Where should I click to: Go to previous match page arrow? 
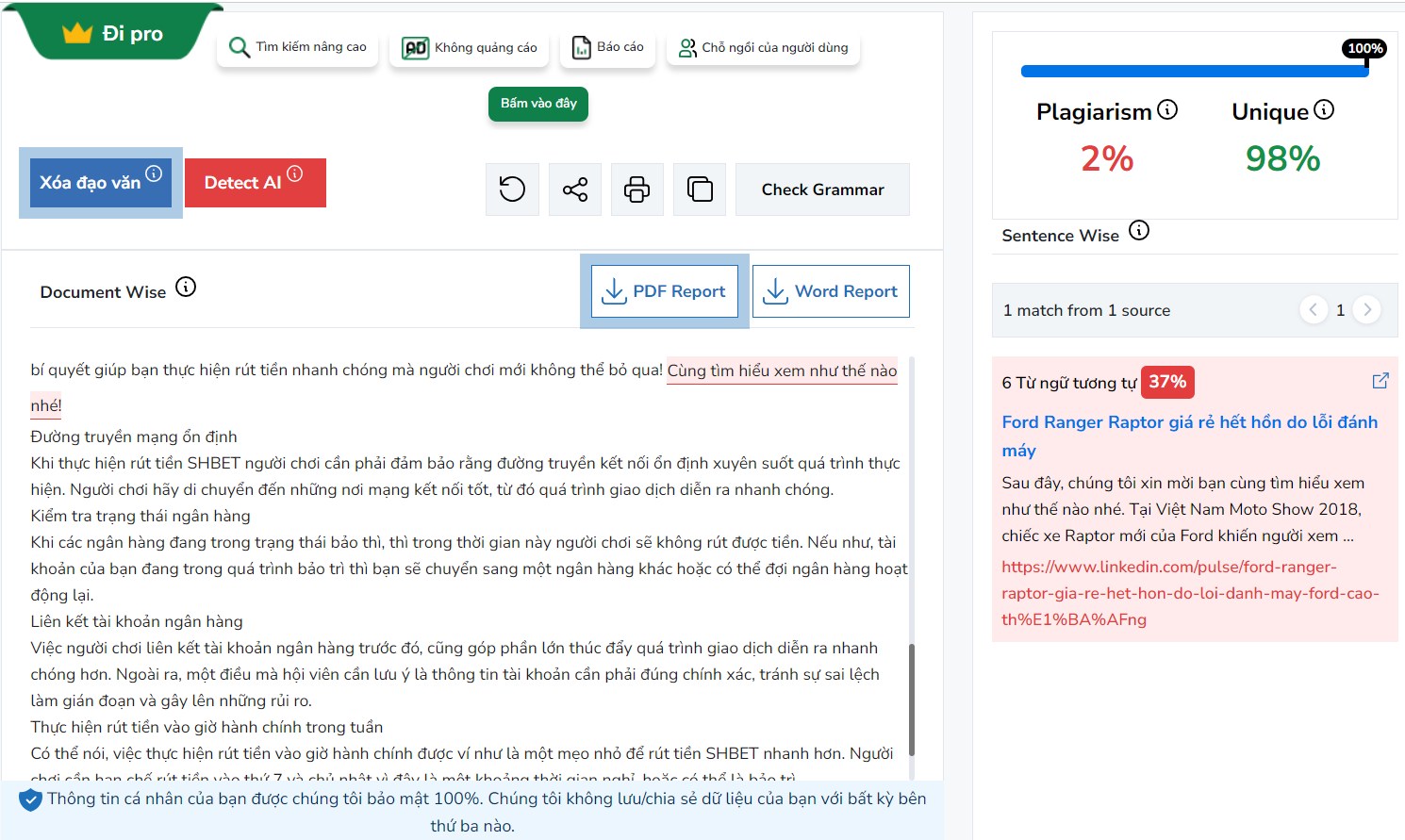pyautogui.click(x=1314, y=309)
